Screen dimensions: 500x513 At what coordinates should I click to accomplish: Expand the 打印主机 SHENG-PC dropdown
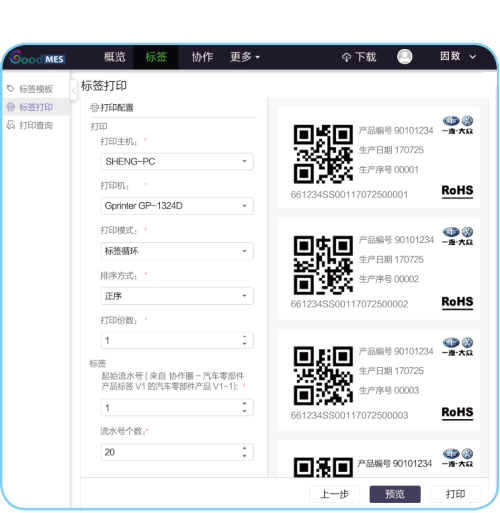pyautogui.click(x=177, y=161)
